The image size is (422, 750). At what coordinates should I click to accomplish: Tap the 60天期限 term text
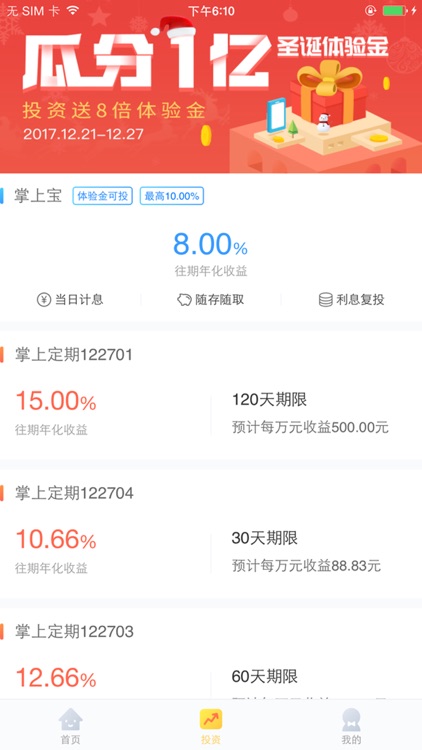click(x=265, y=676)
